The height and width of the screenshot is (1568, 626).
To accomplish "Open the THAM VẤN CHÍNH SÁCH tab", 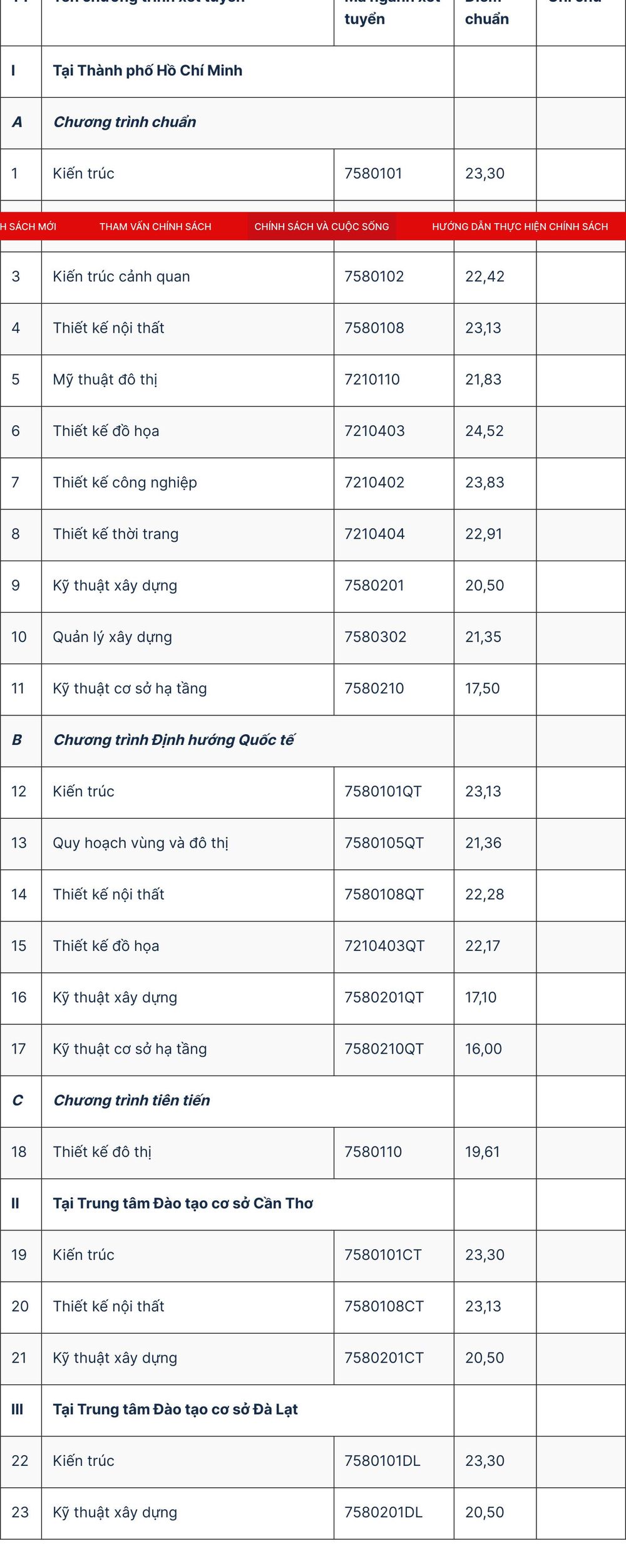I will pos(155,226).
